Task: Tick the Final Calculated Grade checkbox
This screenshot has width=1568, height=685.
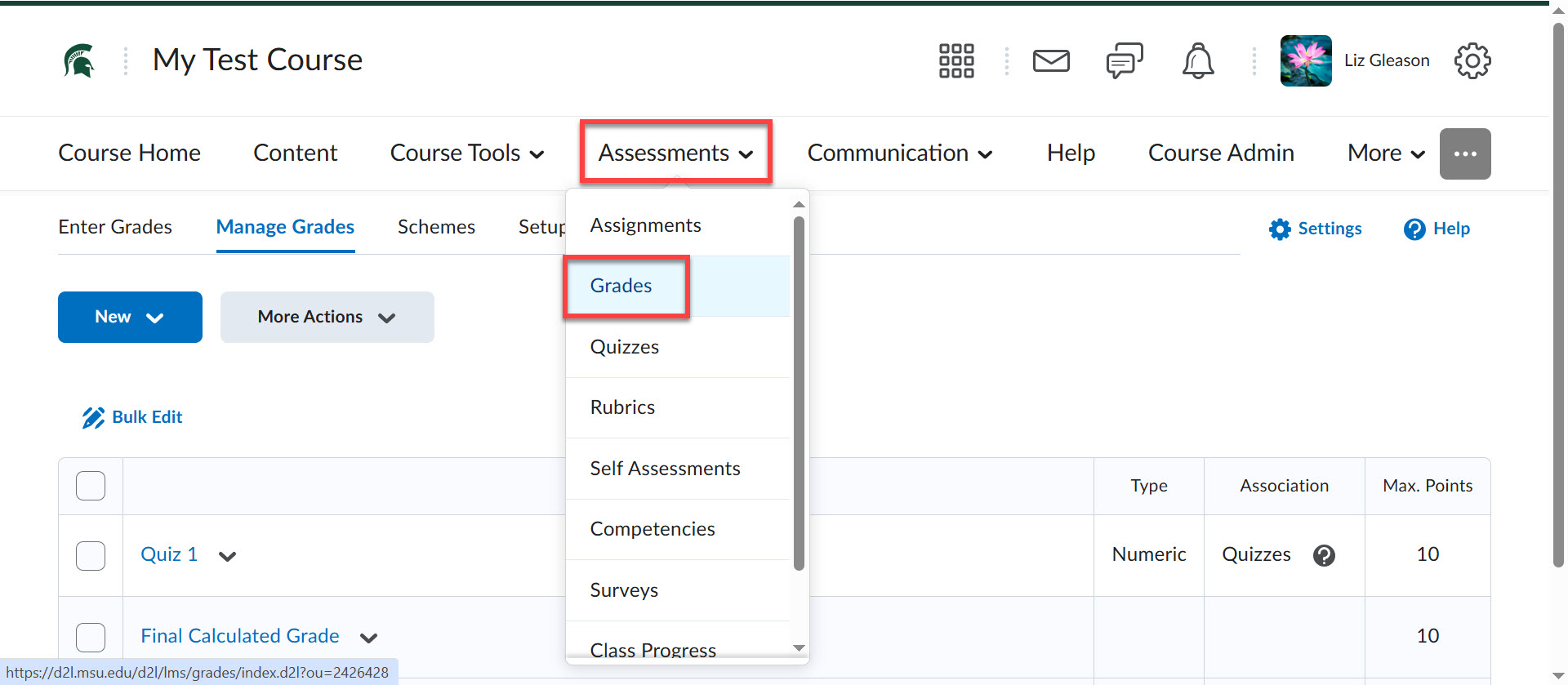Action: coord(91,637)
